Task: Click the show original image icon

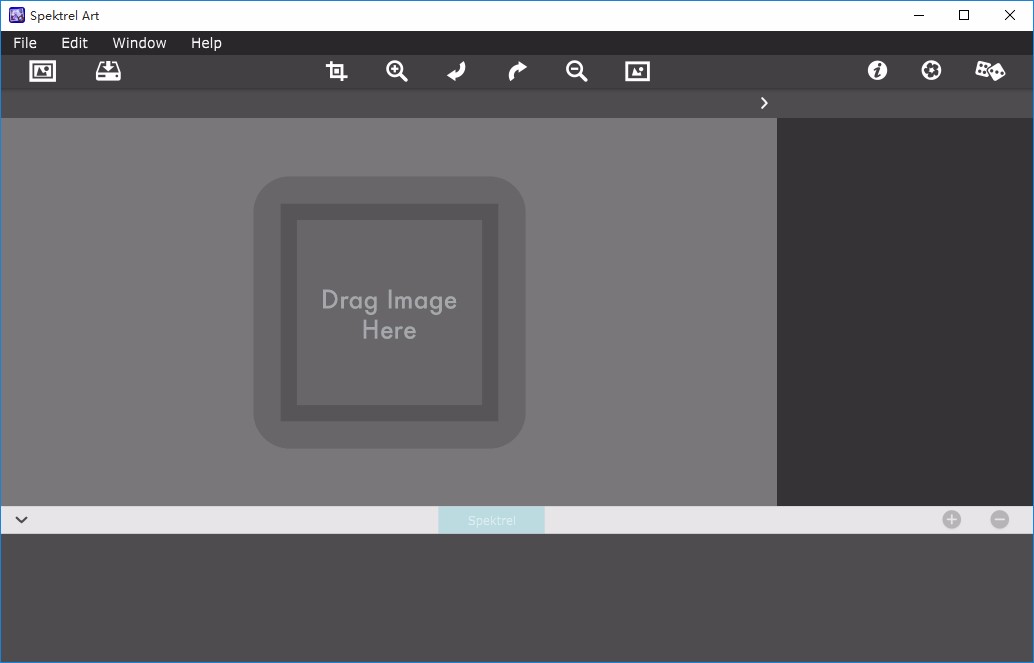Action: (637, 71)
